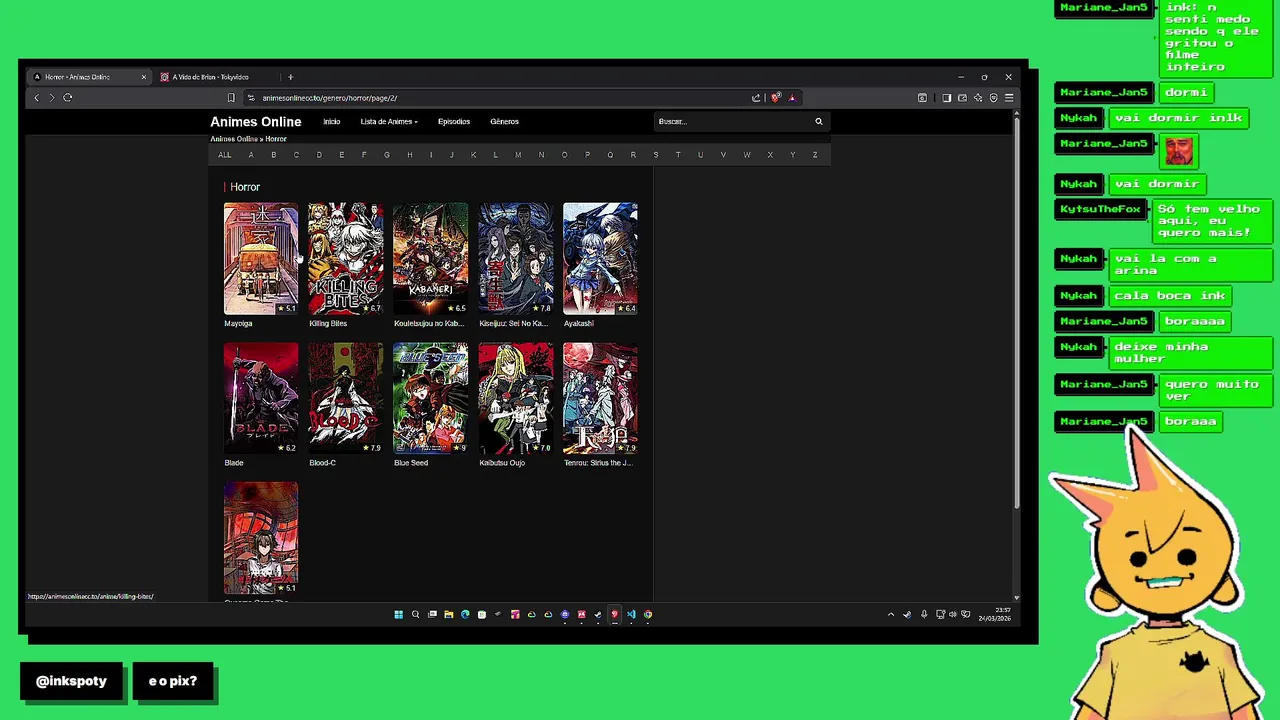Filter animes by letter S

(x=656, y=155)
